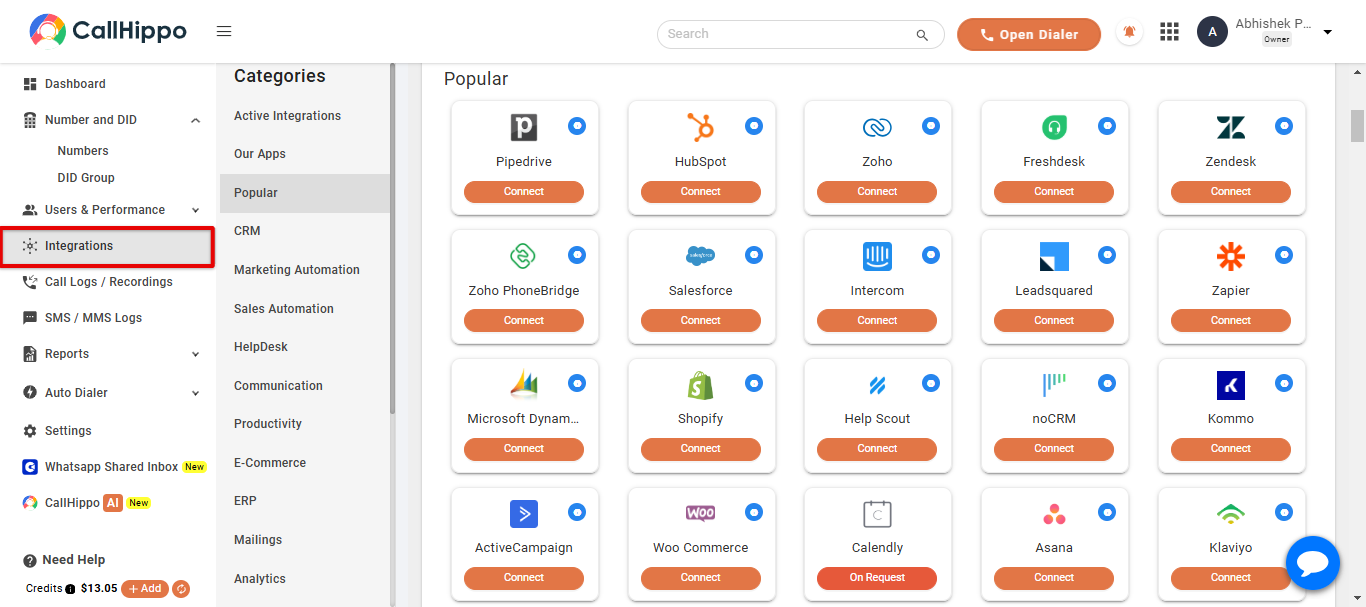
Task: Click the noCRM logo icon
Action: [1054, 384]
